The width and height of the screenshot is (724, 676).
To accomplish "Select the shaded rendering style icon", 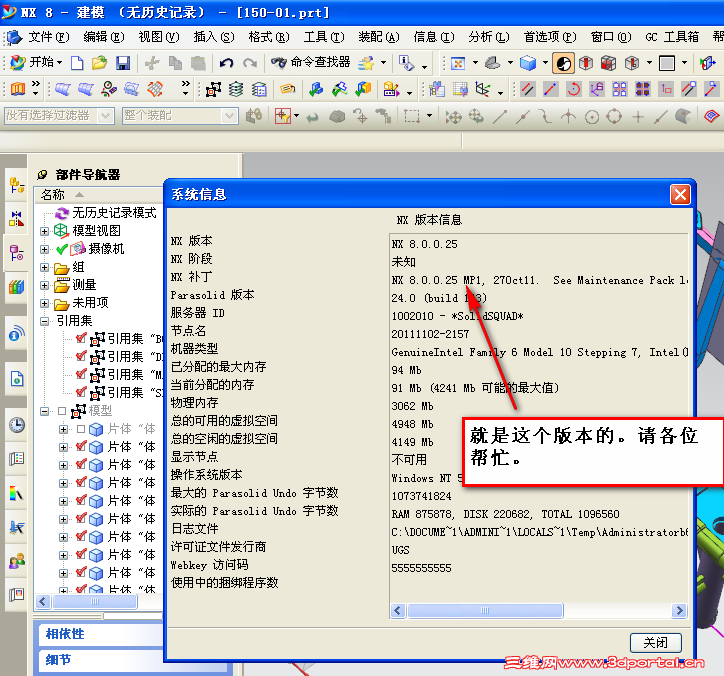I will click(x=528, y=63).
